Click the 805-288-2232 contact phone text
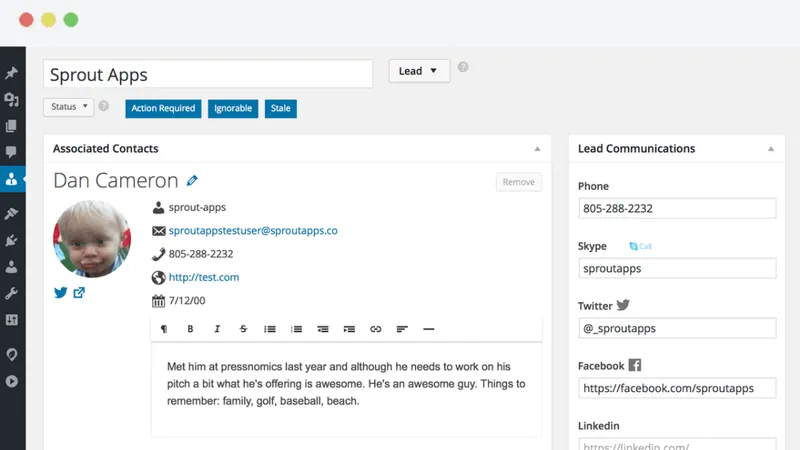The image size is (800, 450). pos(201,254)
